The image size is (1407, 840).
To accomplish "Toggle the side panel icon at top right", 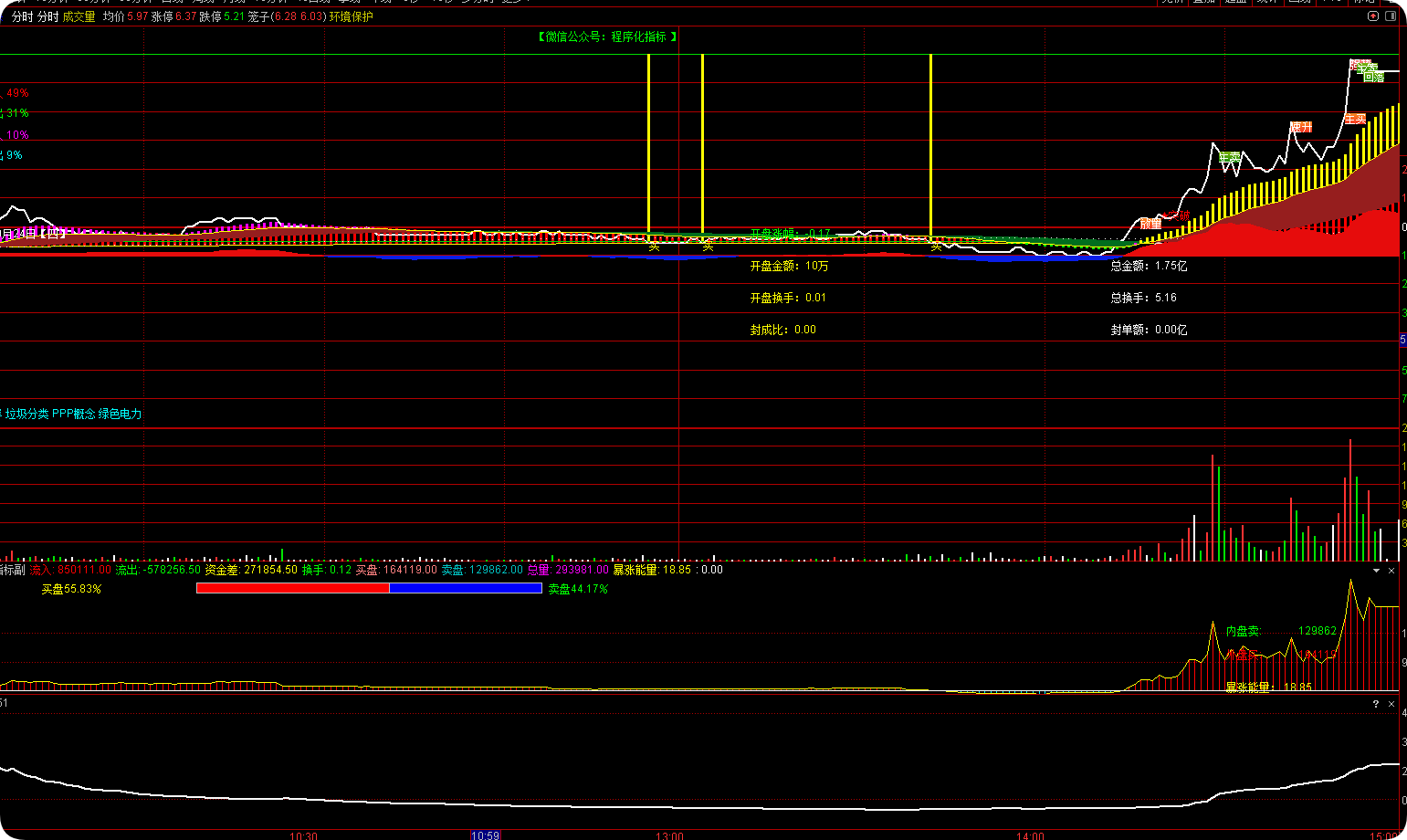I will coord(1391,16).
